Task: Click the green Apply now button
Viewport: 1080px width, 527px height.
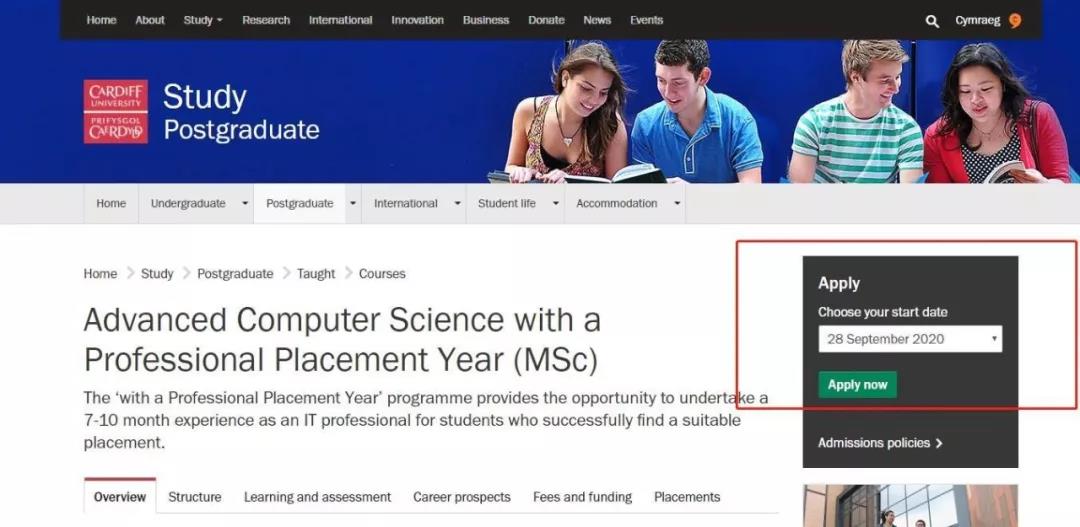Action: (858, 384)
